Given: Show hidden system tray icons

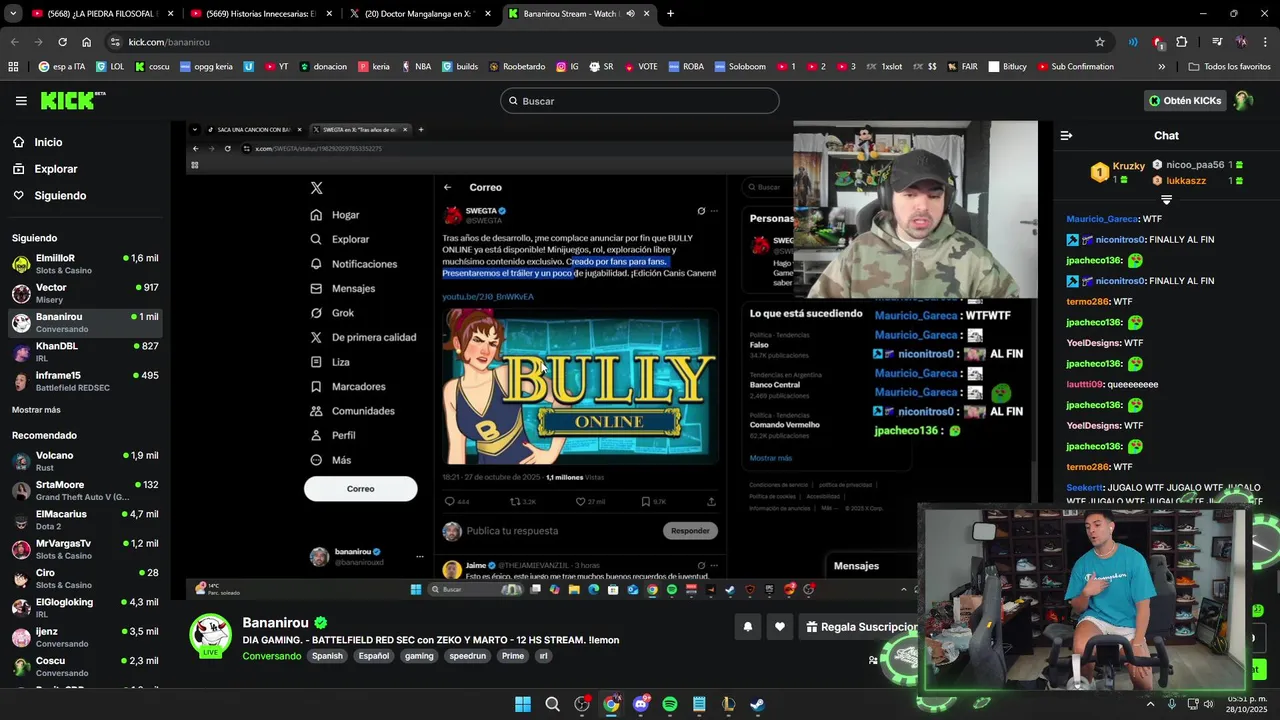Looking at the screenshot, I should click(1150, 704).
